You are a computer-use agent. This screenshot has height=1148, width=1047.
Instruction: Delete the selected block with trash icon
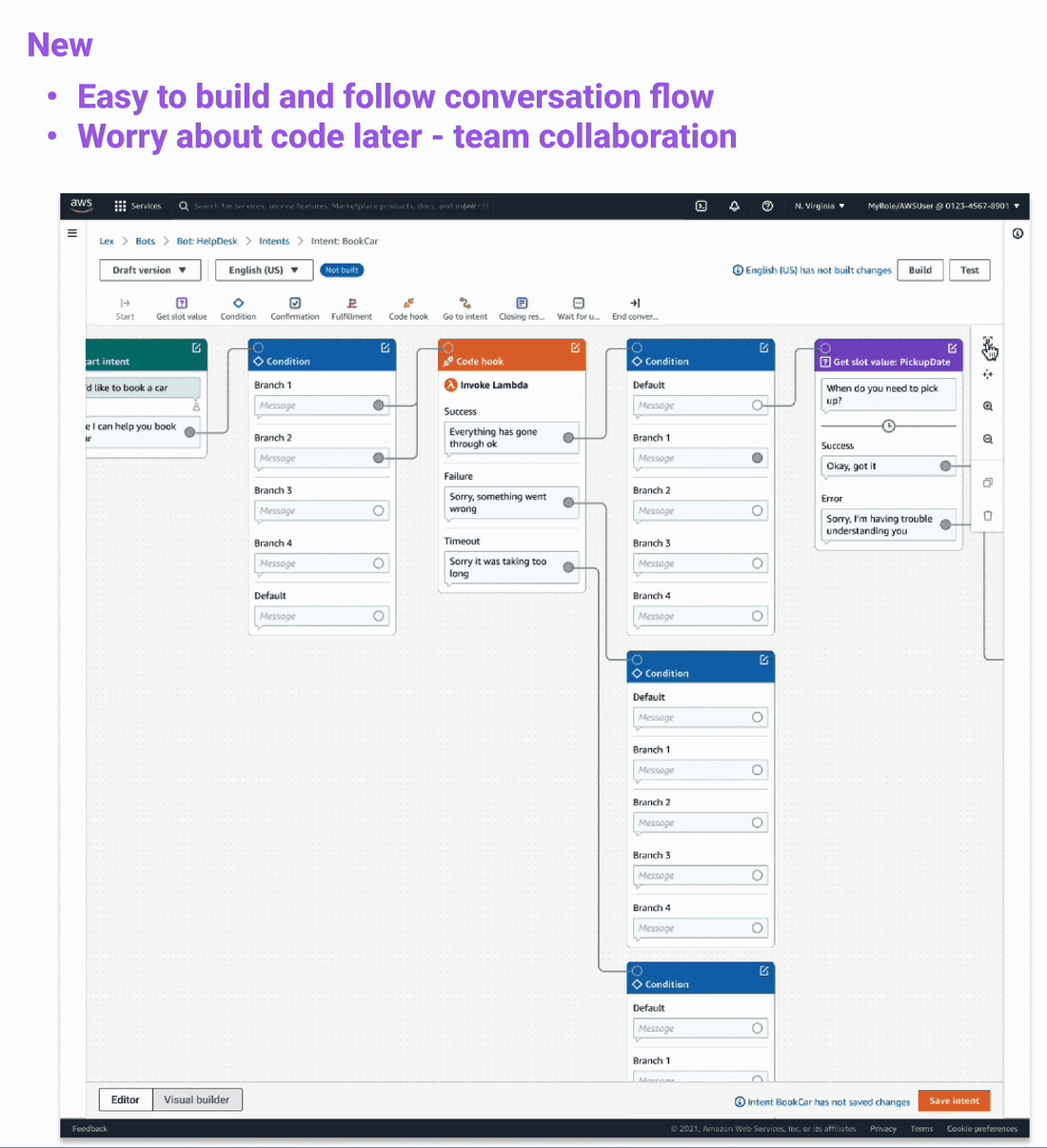point(988,516)
